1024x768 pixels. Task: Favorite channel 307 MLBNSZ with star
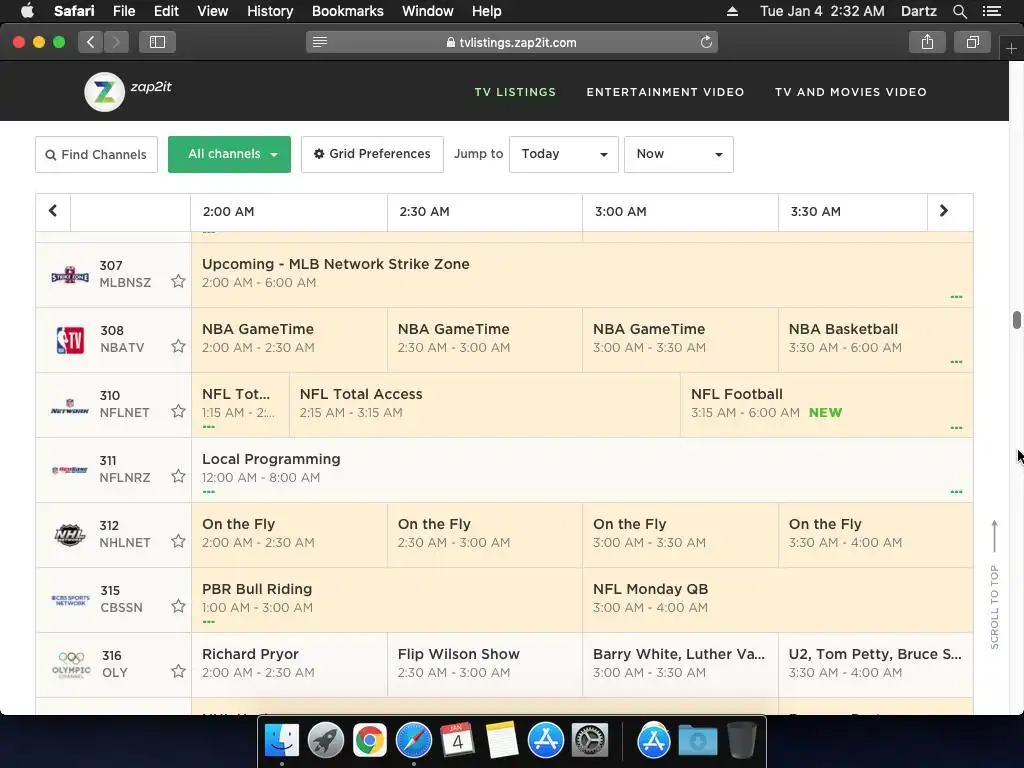click(178, 281)
